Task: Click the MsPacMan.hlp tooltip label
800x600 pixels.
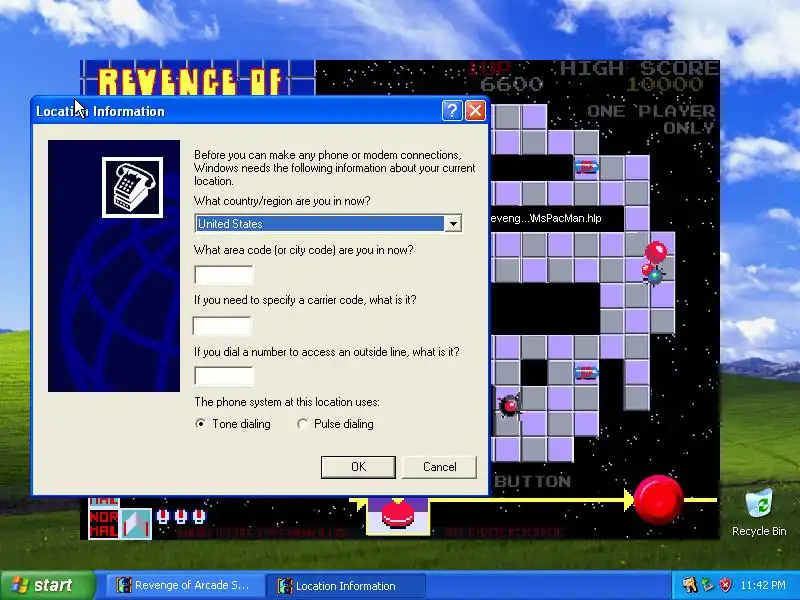Action: click(545, 218)
